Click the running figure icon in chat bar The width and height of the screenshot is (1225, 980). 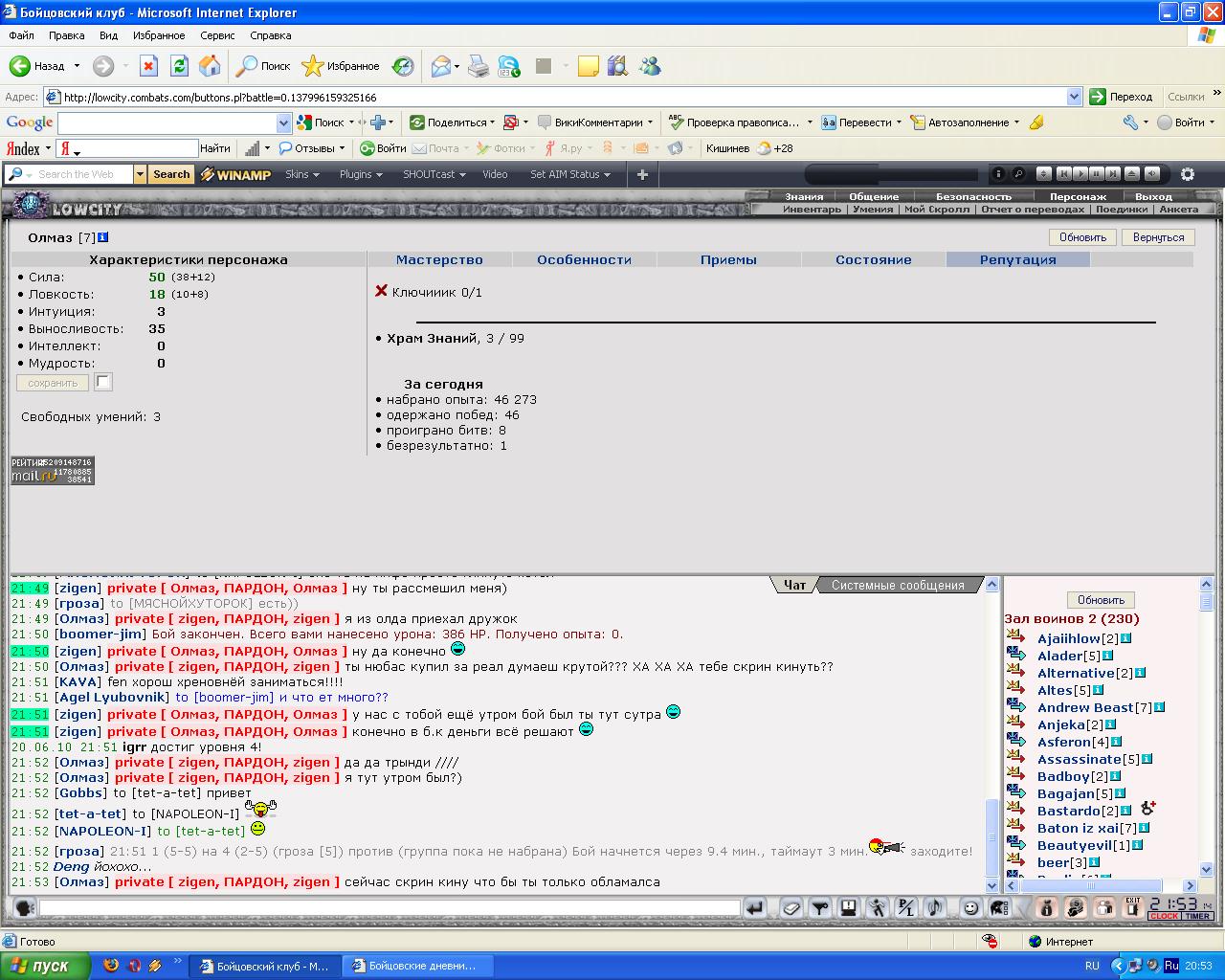click(877, 907)
